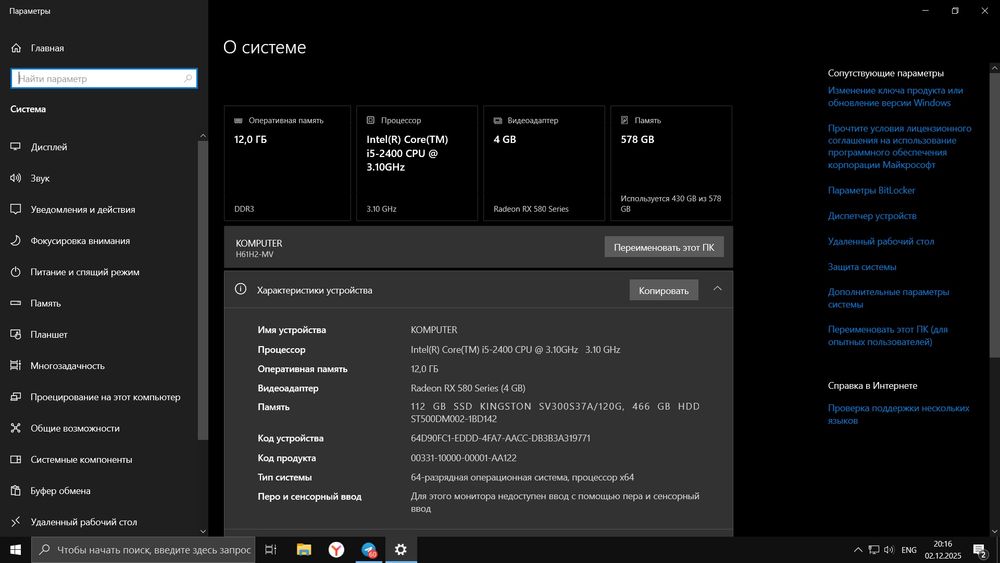Click the Процессор i5-2400 card
The image size is (1000, 563).
(x=416, y=163)
